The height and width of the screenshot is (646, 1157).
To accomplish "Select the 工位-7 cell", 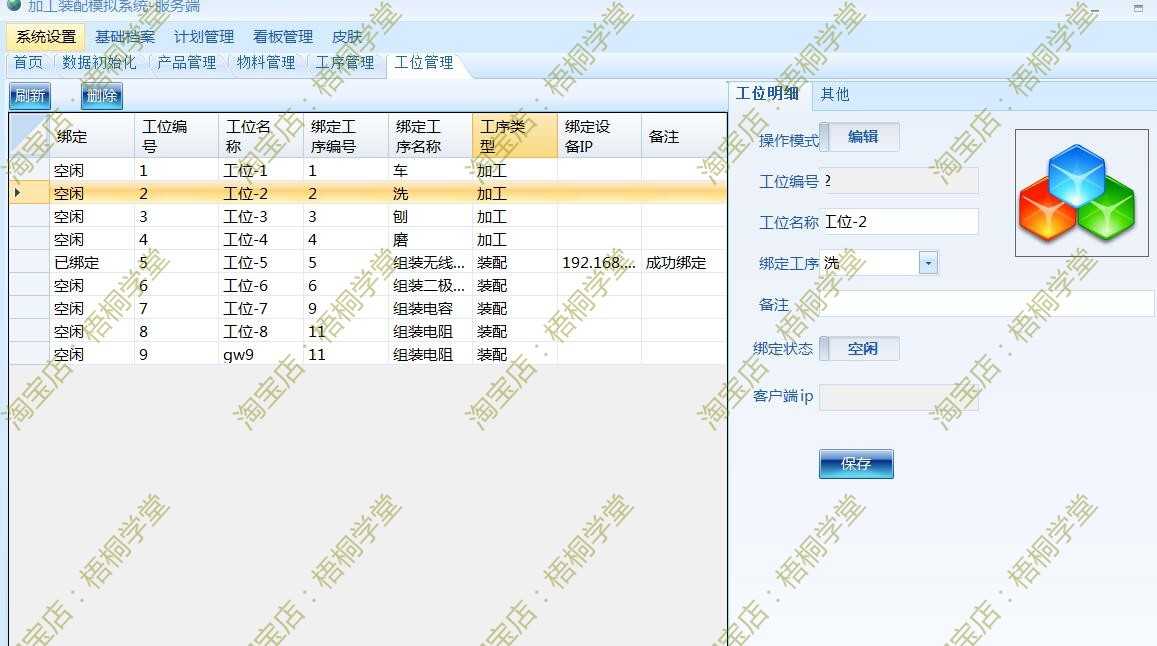I will [261, 308].
